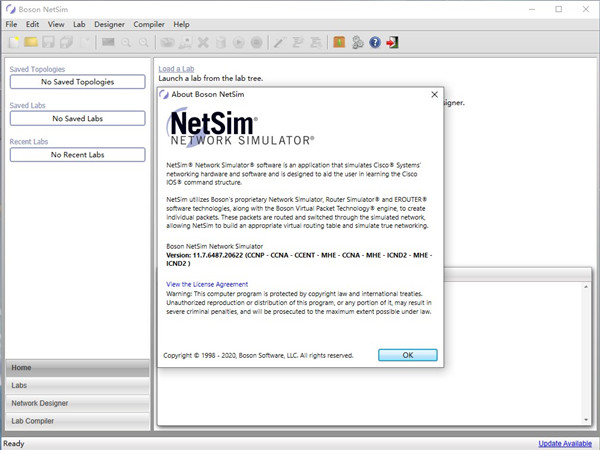The width and height of the screenshot is (600, 450).
Task: Click the orange download box toolbar icon
Action: 339,42
